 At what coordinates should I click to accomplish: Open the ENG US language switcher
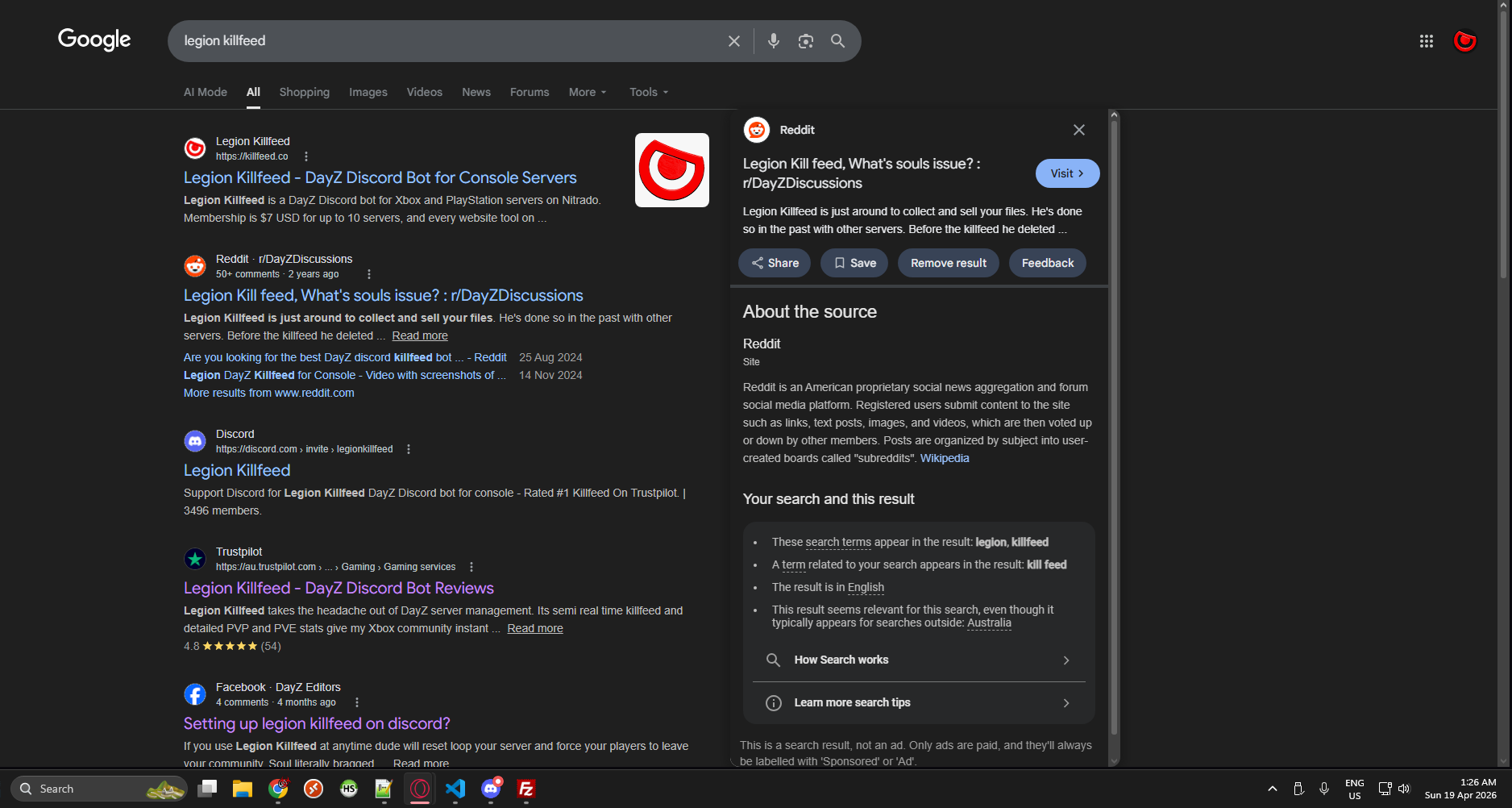(x=1355, y=789)
